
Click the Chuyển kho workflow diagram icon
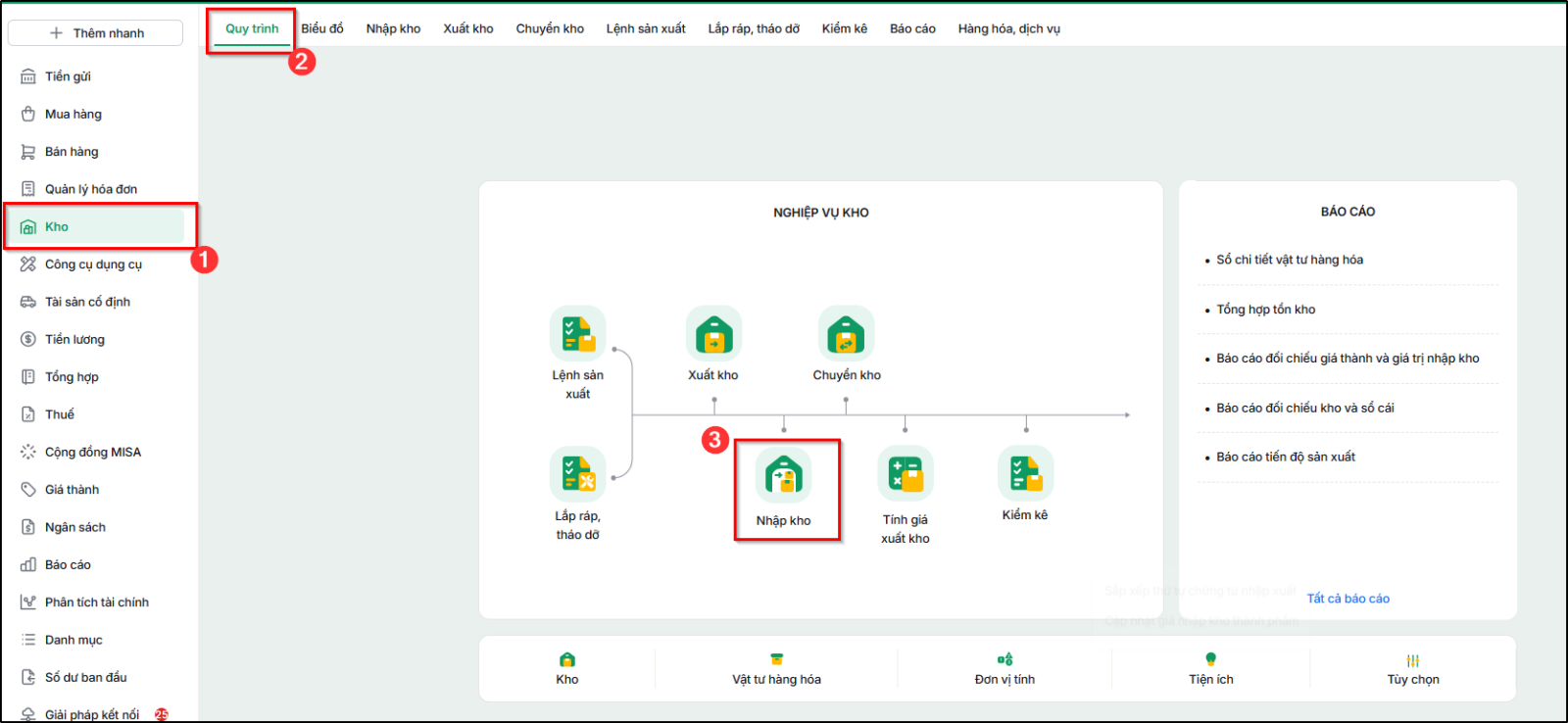(x=846, y=334)
